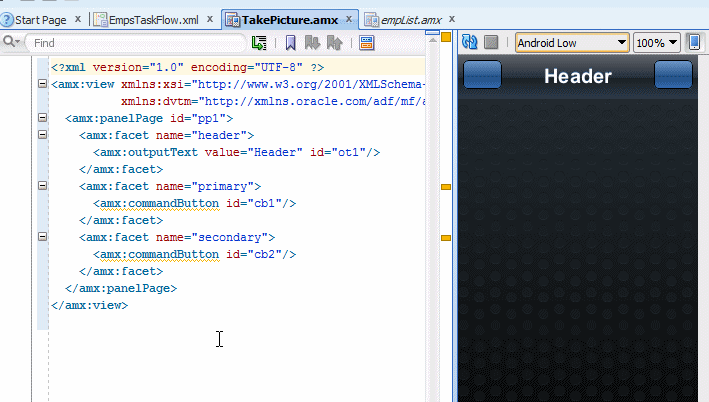The width and height of the screenshot is (709, 402).
Task: Jump to the previous bookmark icon
Action: point(335,43)
